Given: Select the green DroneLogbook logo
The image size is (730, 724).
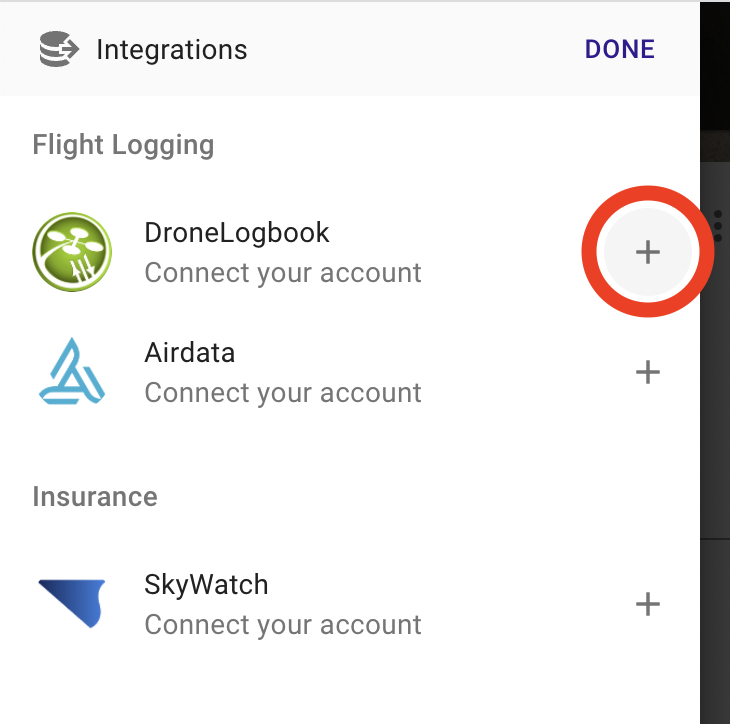Looking at the screenshot, I should click(x=72, y=252).
